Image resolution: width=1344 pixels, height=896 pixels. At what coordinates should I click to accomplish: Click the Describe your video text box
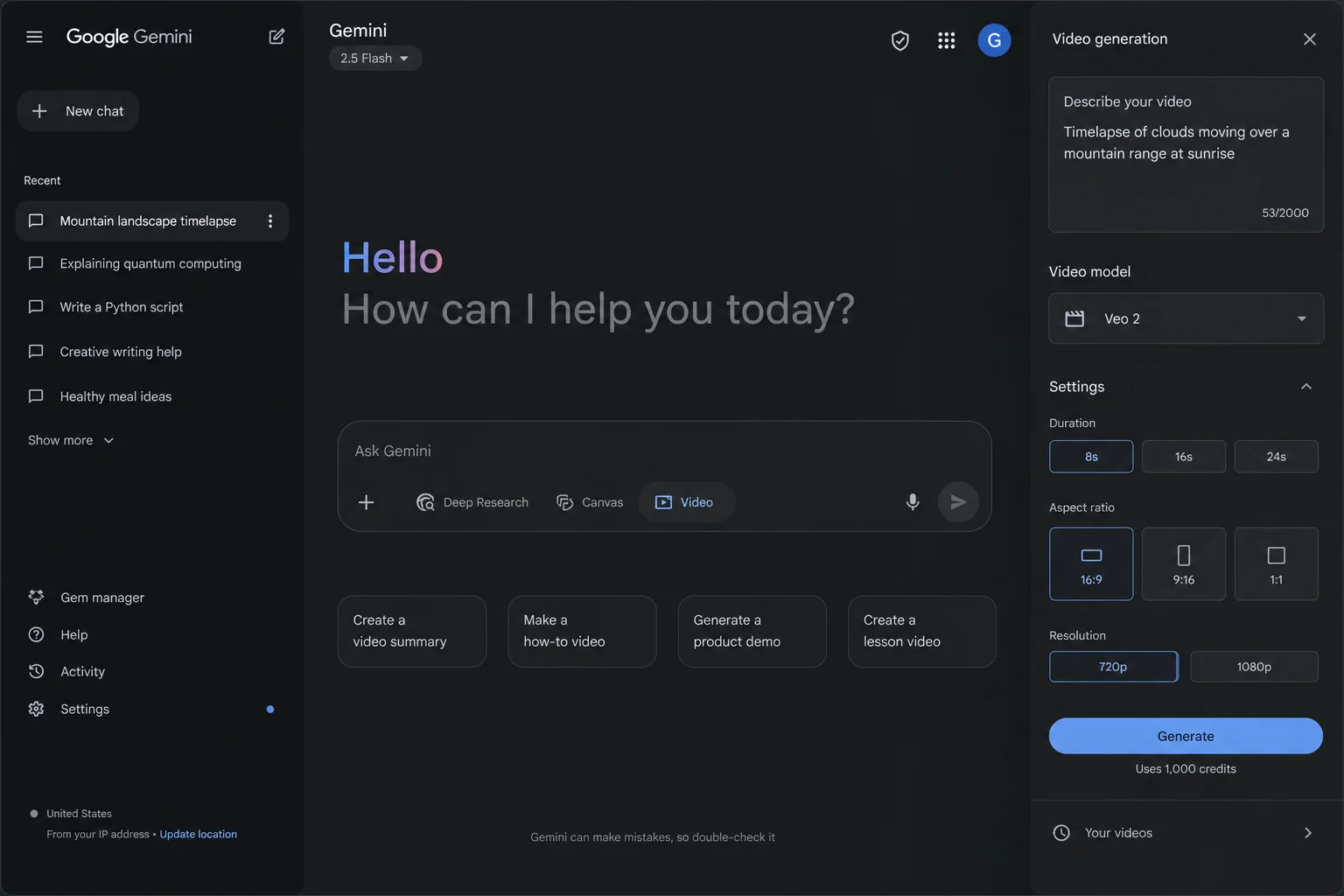[1186, 155]
